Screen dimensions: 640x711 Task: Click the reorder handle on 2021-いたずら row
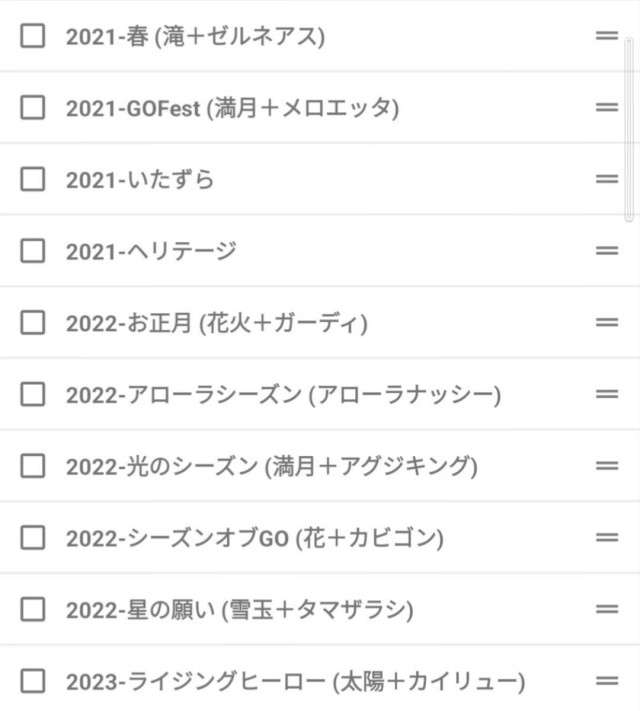(x=607, y=179)
